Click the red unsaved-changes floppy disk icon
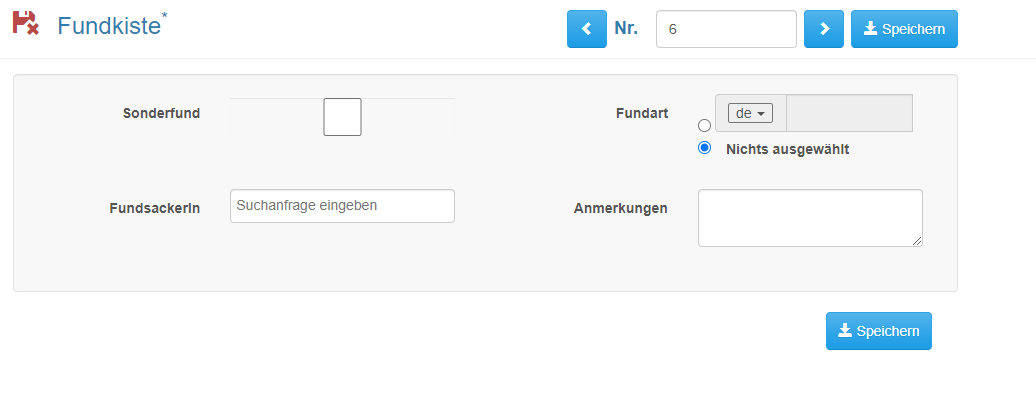The image size is (1036, 397). [x=26, y=22]
